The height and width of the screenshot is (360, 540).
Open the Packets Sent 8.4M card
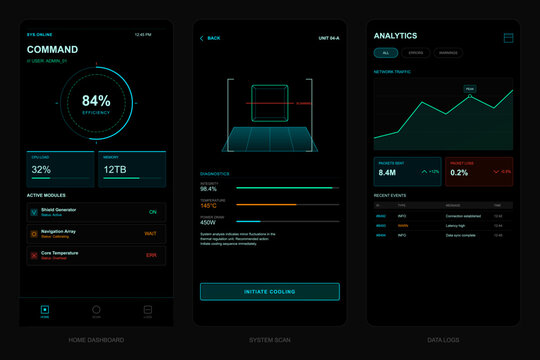(x=407, y=172)
